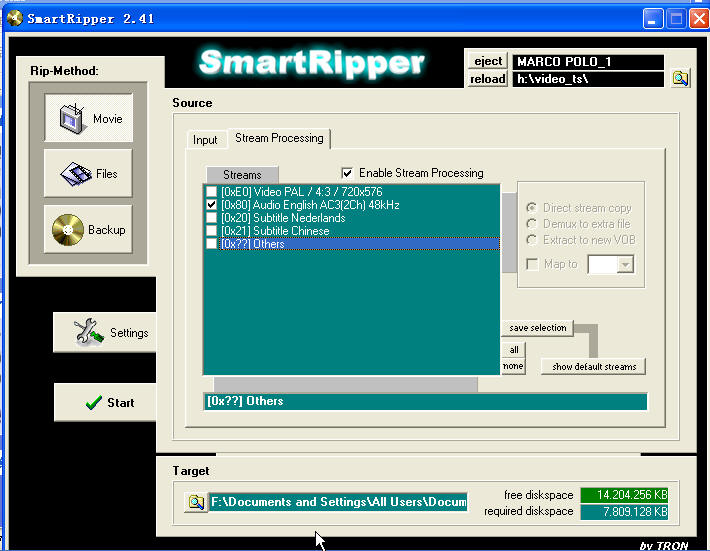Select all streams
Screen dimensions: 710x551
coord(513,350)
